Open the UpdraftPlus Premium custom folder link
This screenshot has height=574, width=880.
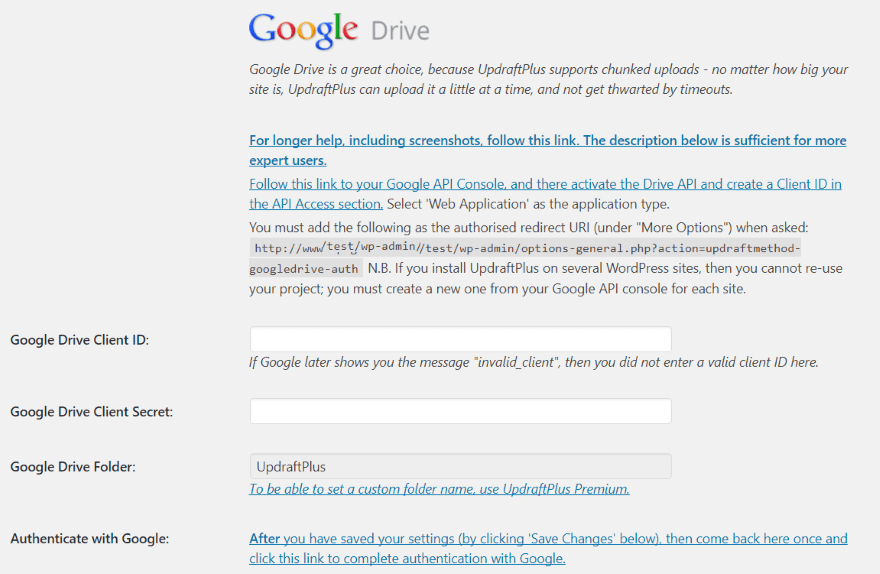pyautogui.click(x=439, y=489)
